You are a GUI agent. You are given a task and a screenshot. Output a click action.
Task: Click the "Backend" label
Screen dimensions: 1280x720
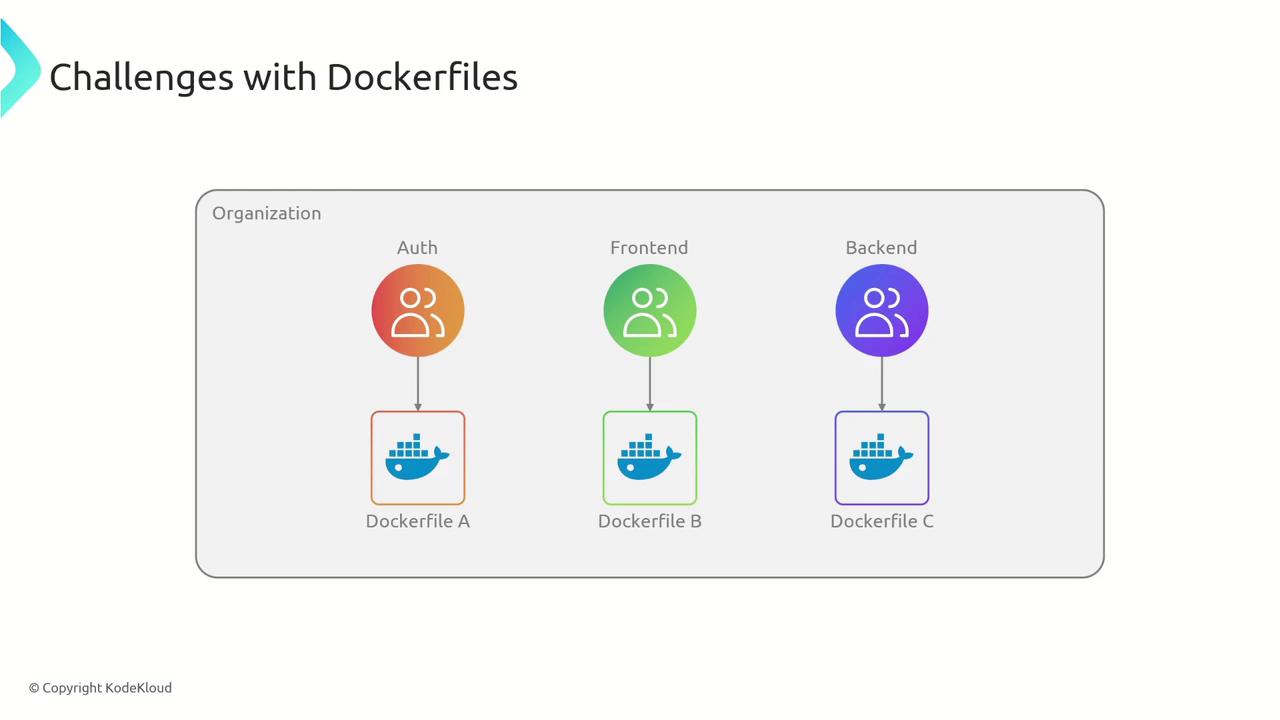coord(881,248)
